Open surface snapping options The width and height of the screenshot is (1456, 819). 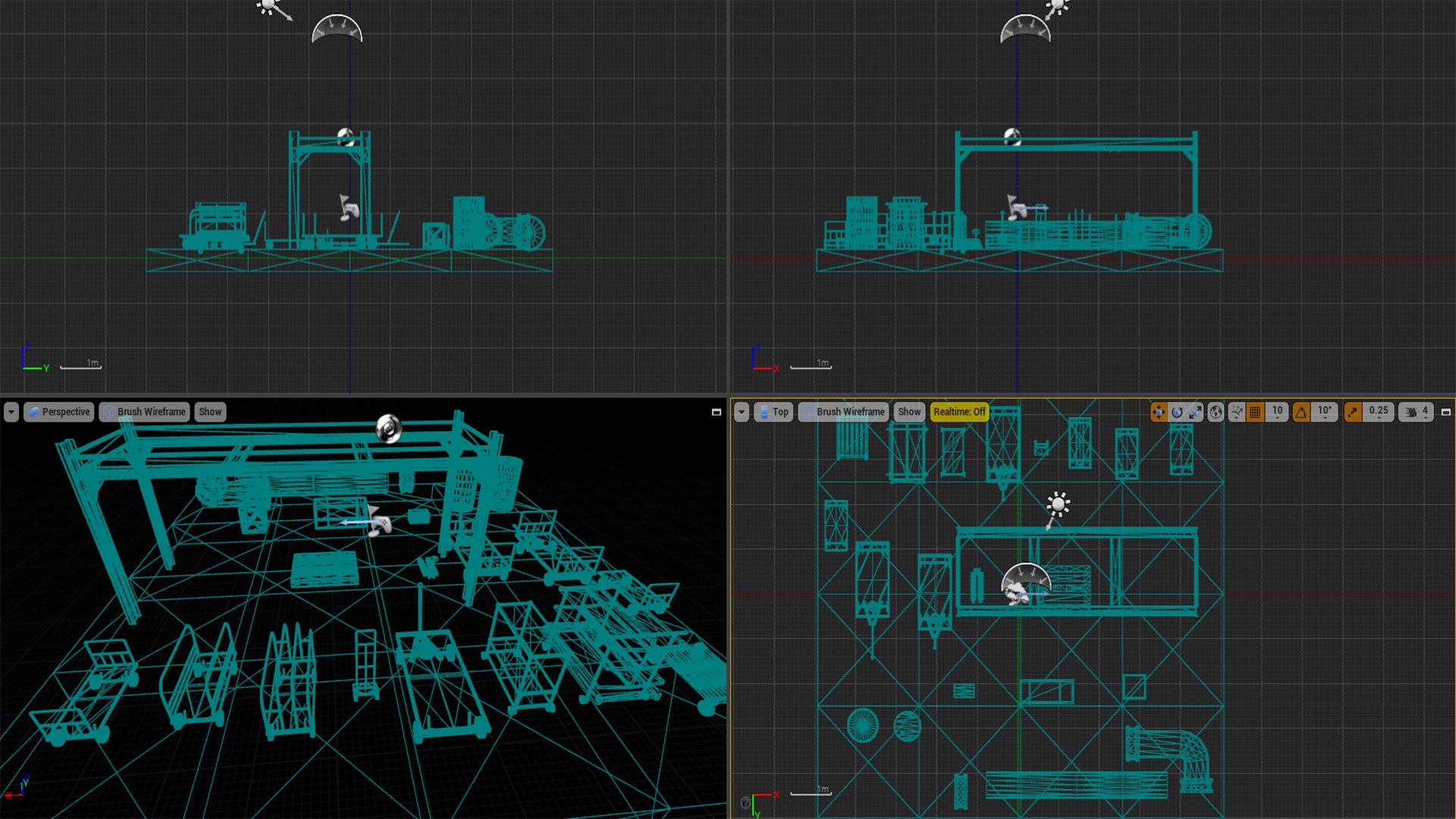(x=1237, y=412)
